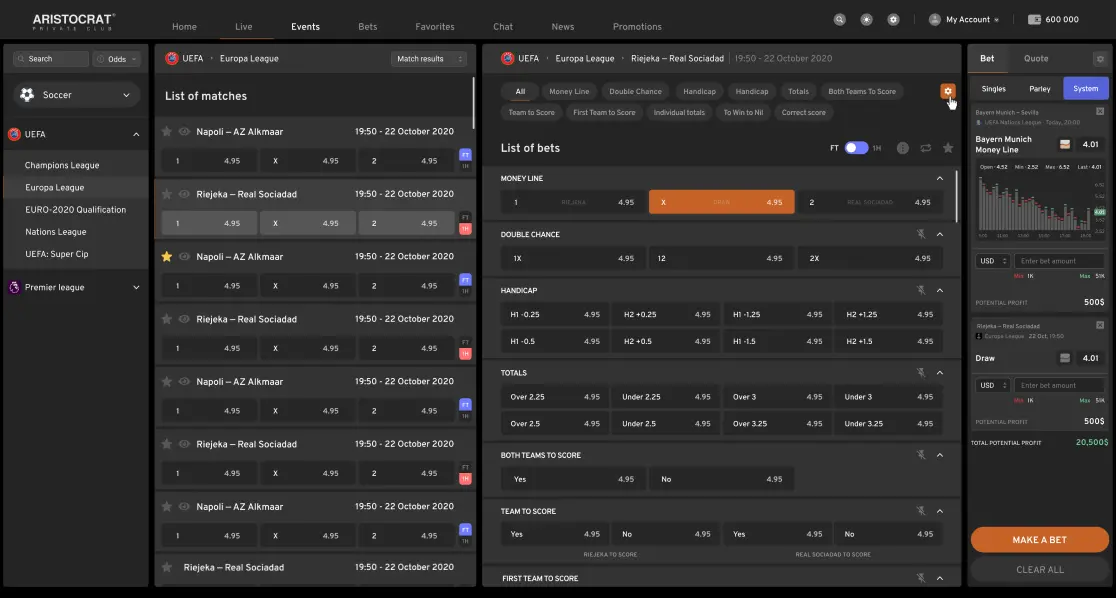Click the star icon beside List of bets
The width and height of the screenshot is (1116, 598).
(948, 148)
